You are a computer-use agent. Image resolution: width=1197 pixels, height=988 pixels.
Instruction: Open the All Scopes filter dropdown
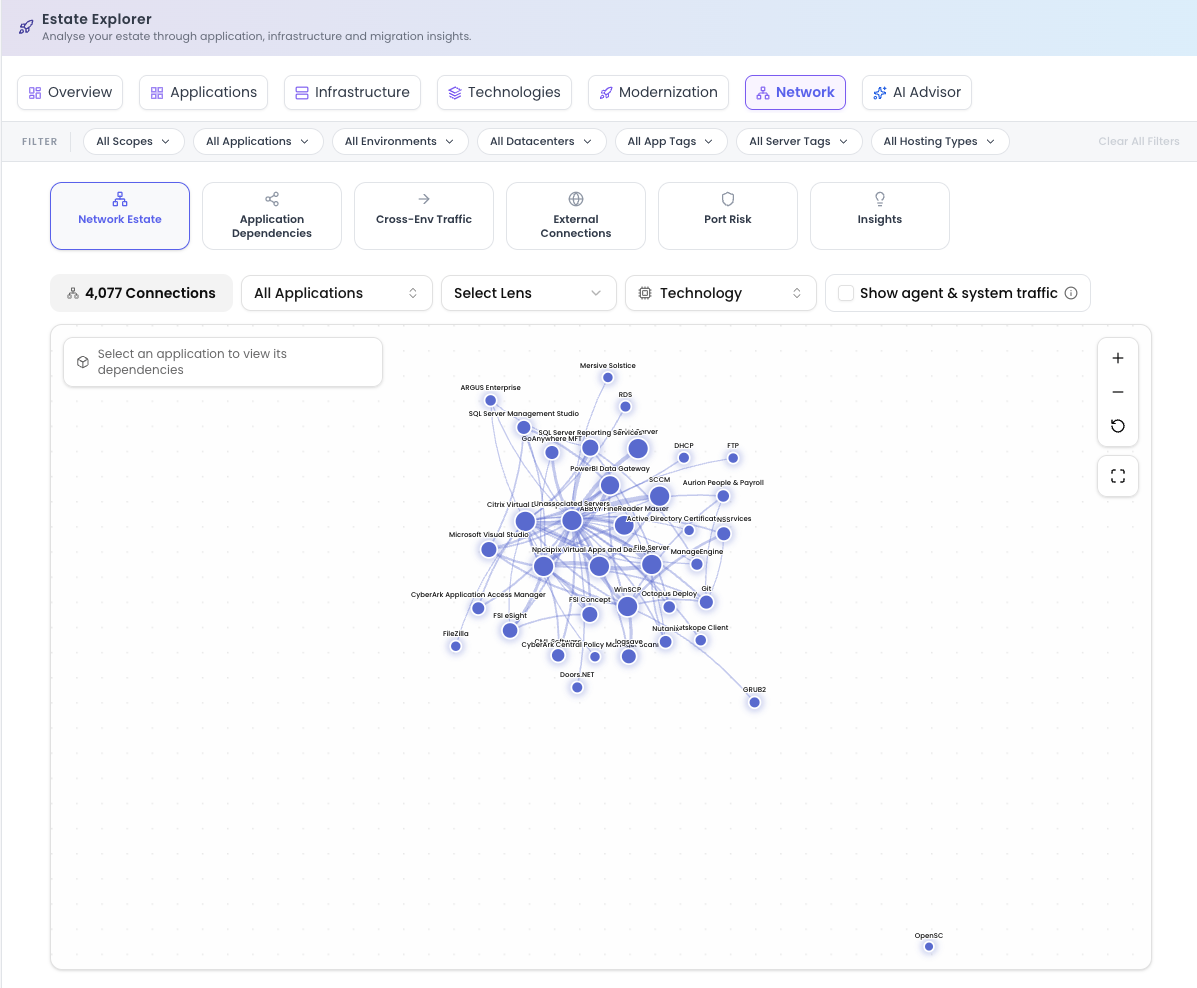coord(133,141)
